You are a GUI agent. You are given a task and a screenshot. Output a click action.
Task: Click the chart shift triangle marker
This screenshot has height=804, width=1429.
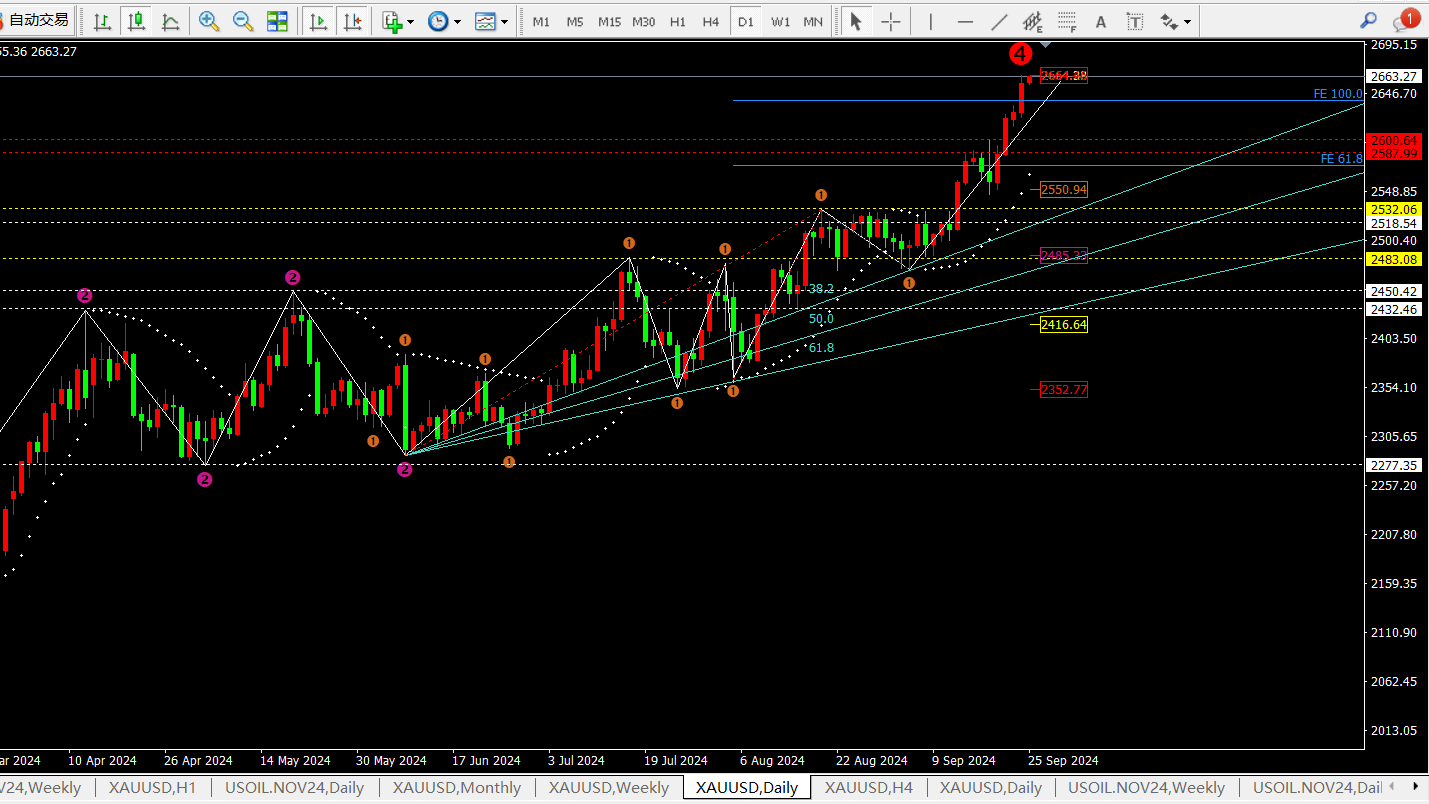(x=1045, y=44)
